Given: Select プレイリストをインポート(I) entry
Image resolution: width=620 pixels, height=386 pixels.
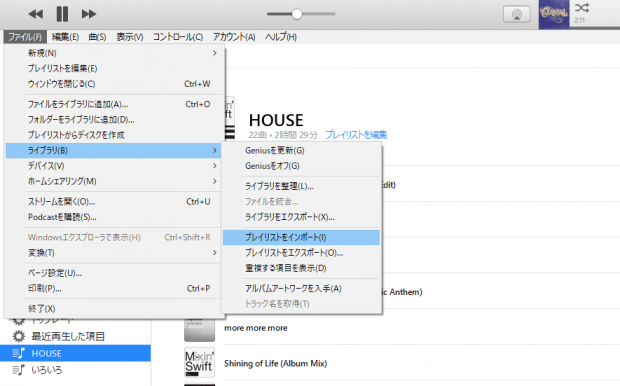Looking at the screenshot, I should [x=301, y=237].
